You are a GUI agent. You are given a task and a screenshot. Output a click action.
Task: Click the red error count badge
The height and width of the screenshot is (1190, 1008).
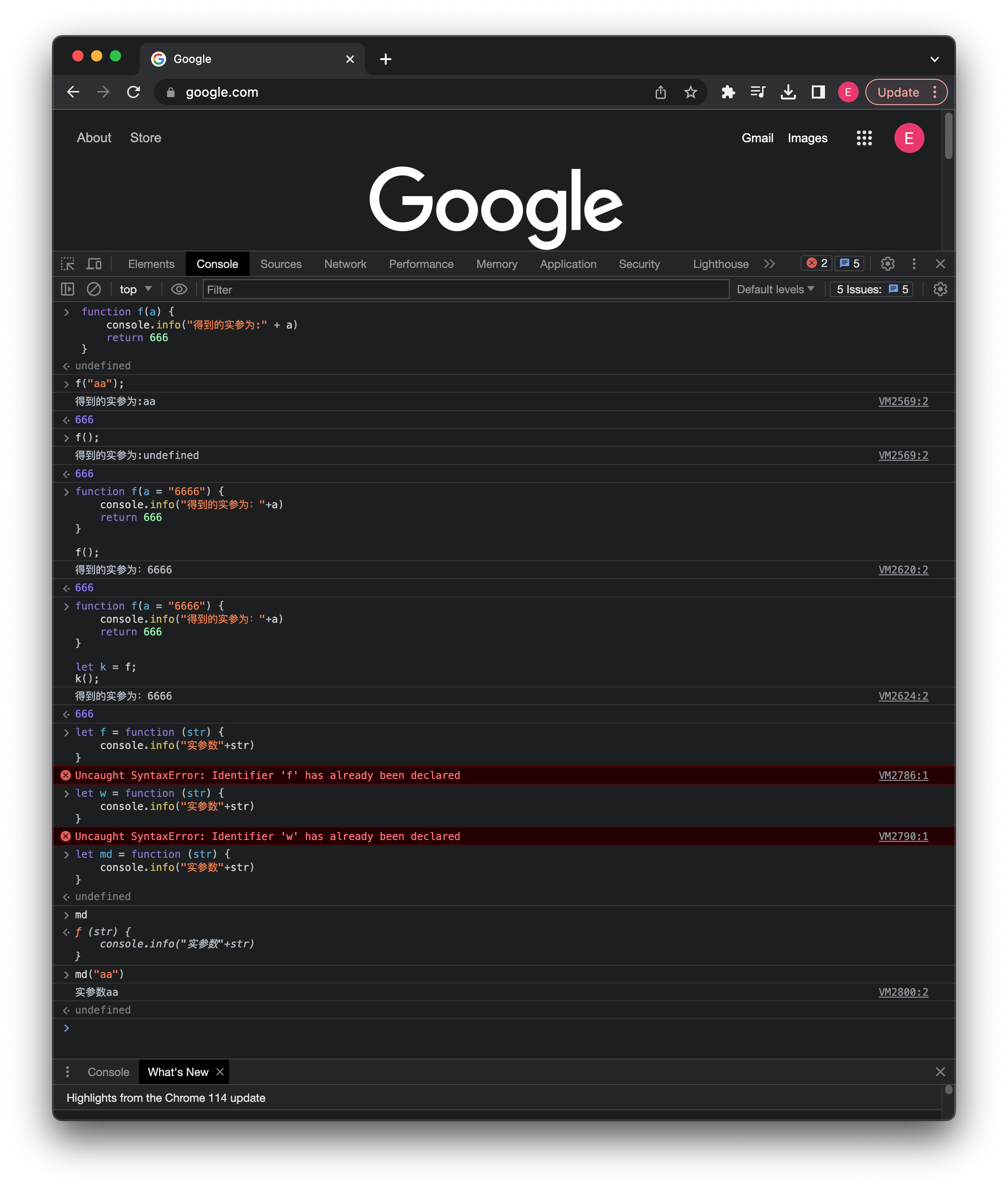pyautogui.click(x=817, y=263)
